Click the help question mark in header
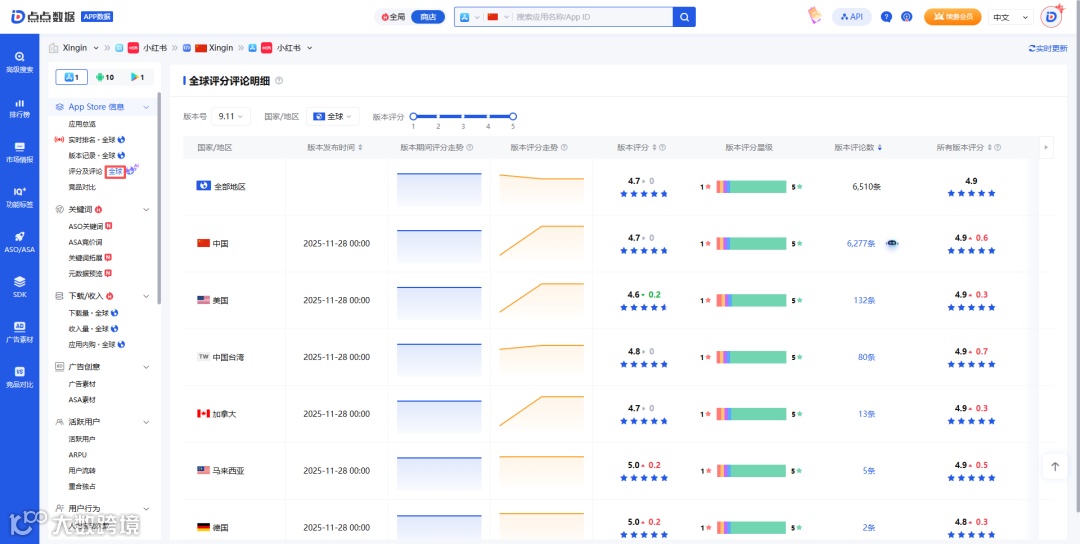 886,17
